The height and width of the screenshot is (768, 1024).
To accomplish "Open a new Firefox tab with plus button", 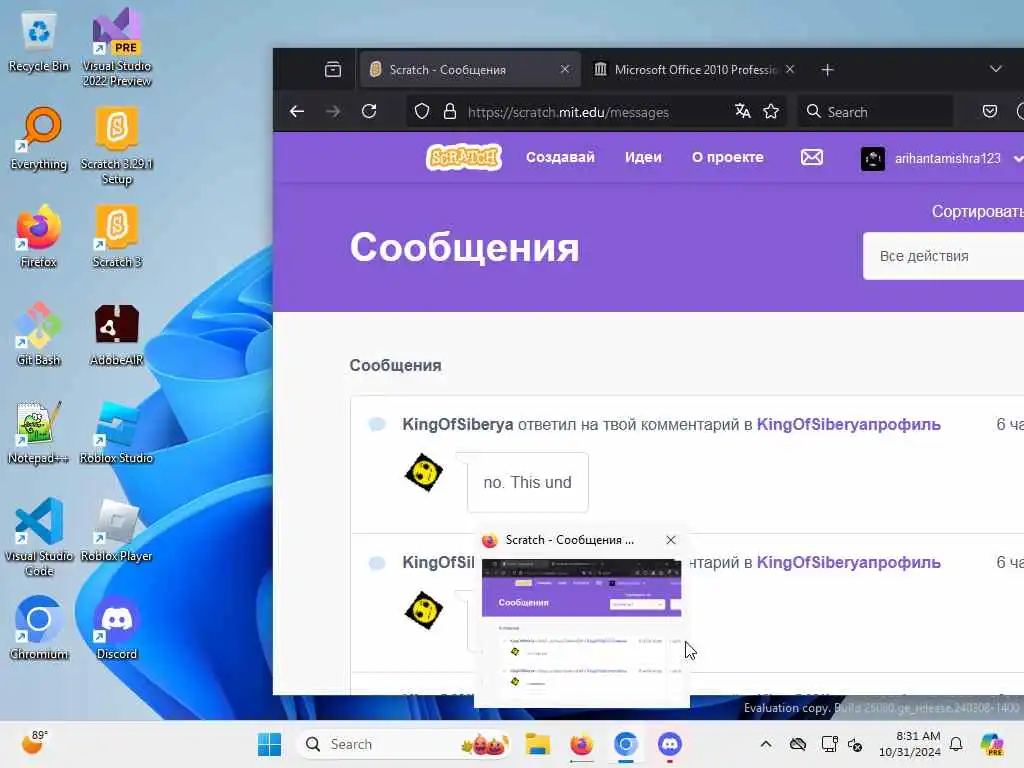I will [827, 69].
